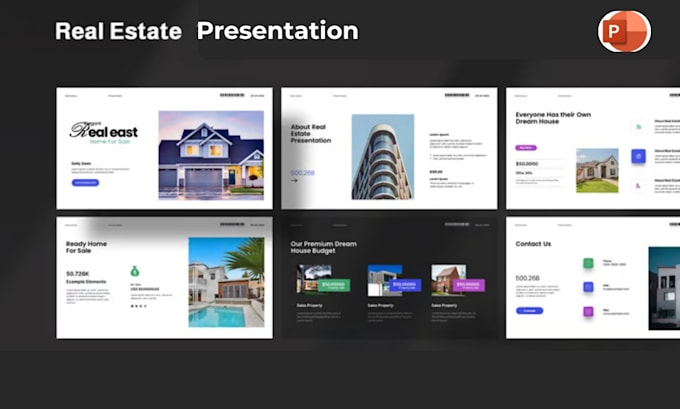Click the 'About Real Estate Presentation' heading
This screenshot has width=680, height=409.
point(311,134)
